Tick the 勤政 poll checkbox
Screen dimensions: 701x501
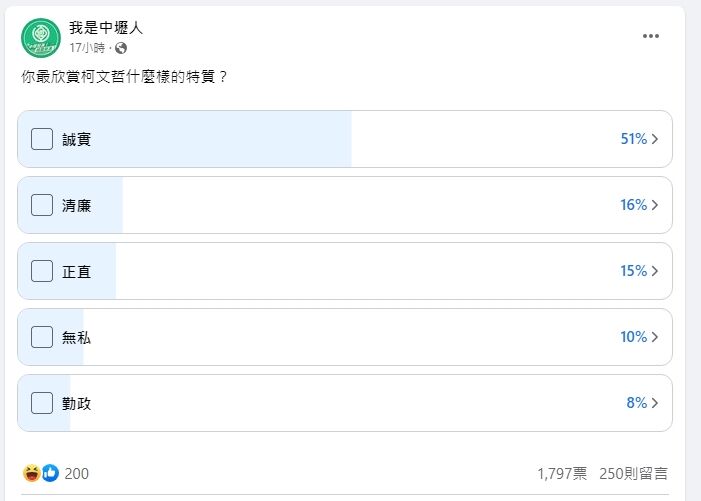click(42, 403)
